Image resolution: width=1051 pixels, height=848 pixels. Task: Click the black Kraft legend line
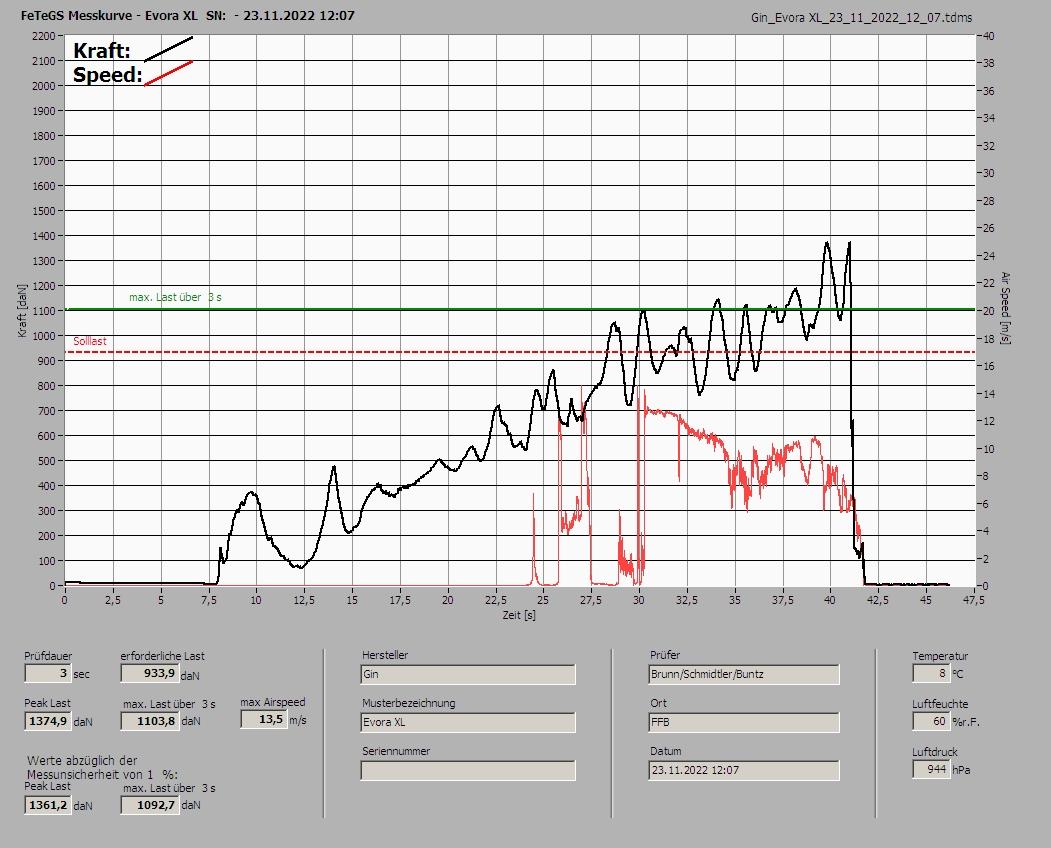168,49
